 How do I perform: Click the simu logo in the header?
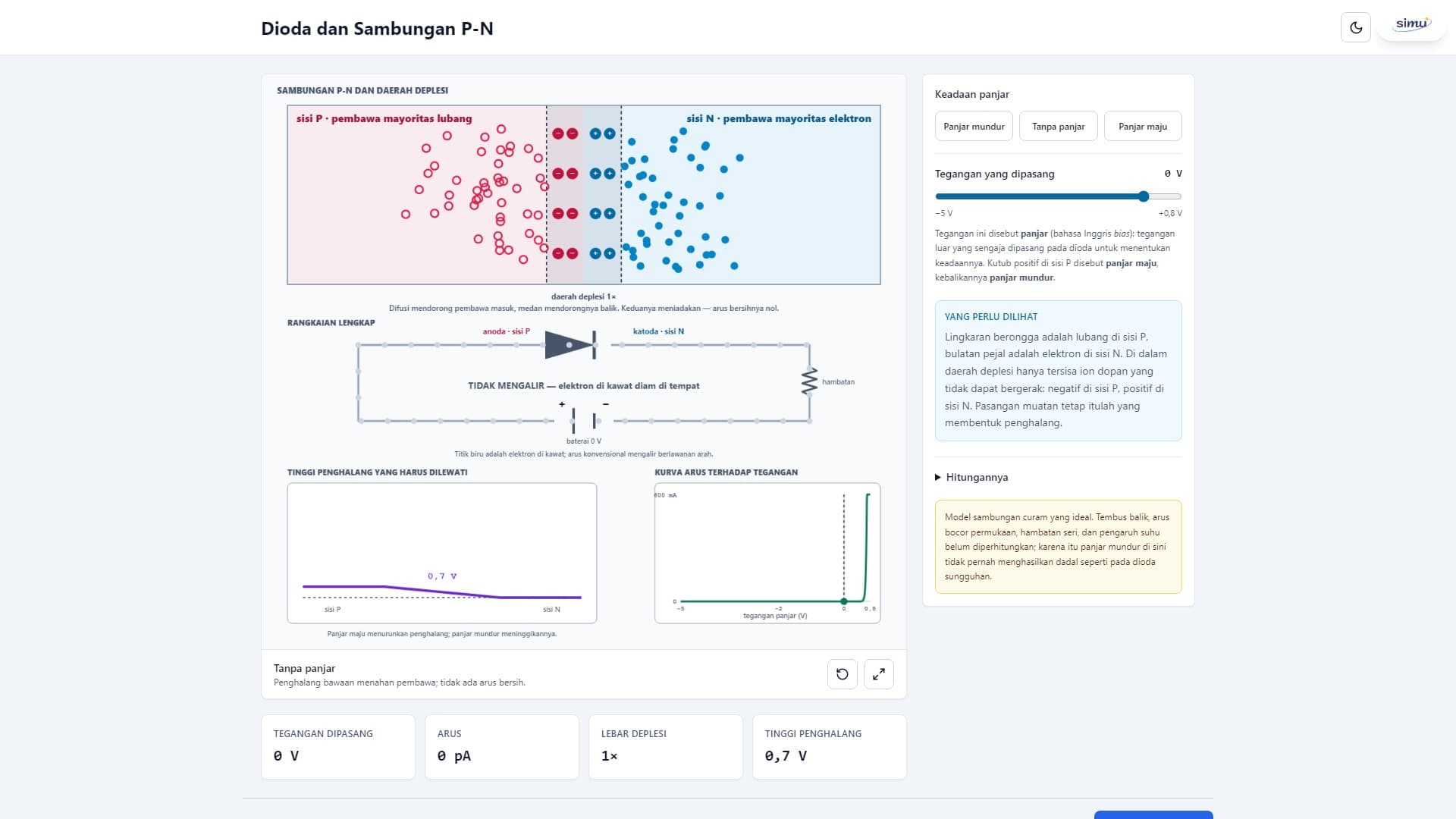1411,24
